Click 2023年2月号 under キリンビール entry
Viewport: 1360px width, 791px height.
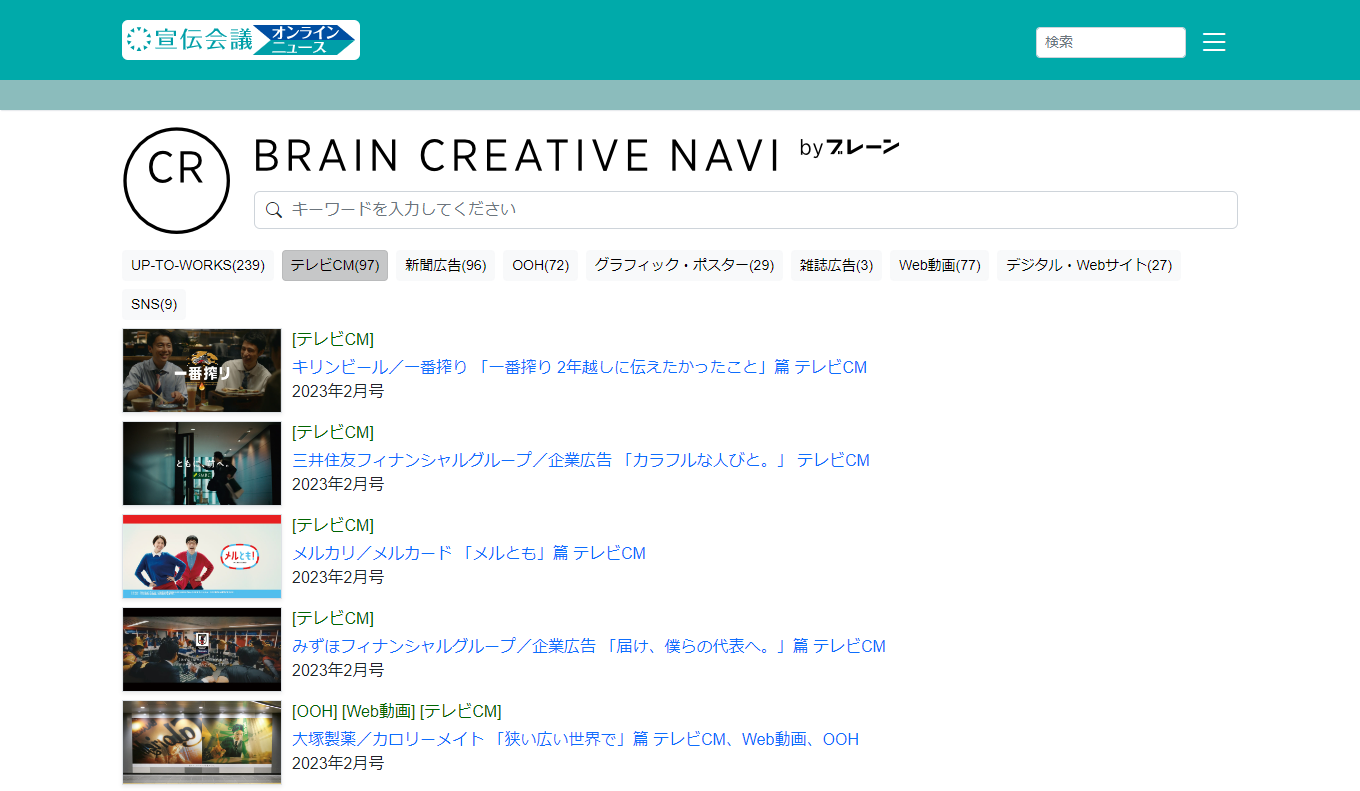[x=338, y=391]
